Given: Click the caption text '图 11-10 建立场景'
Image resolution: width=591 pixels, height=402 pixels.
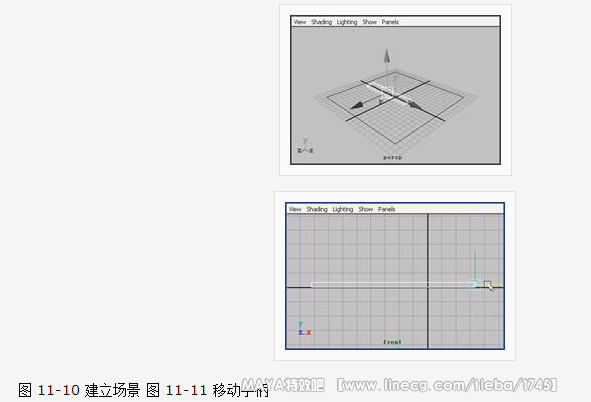Looking at the screenshot, I should (79, 390).
